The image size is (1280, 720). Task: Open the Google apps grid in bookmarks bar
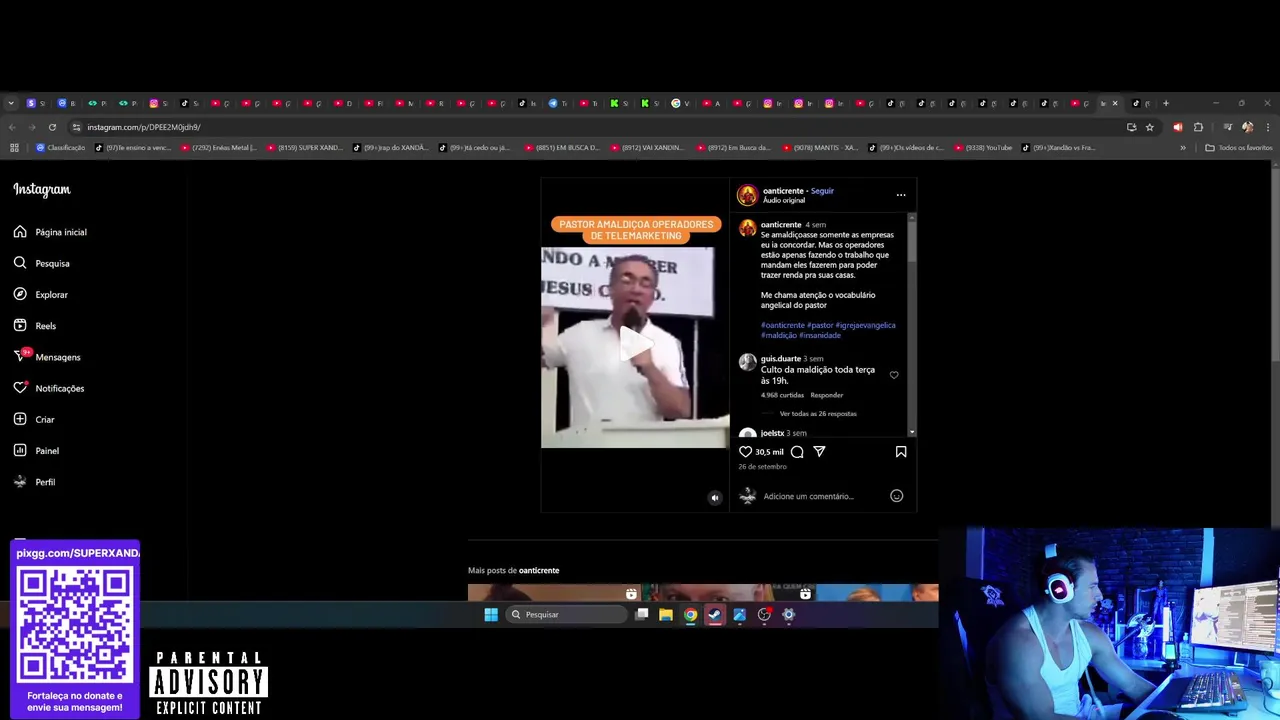pyautogui.click(x=14, y=148)
